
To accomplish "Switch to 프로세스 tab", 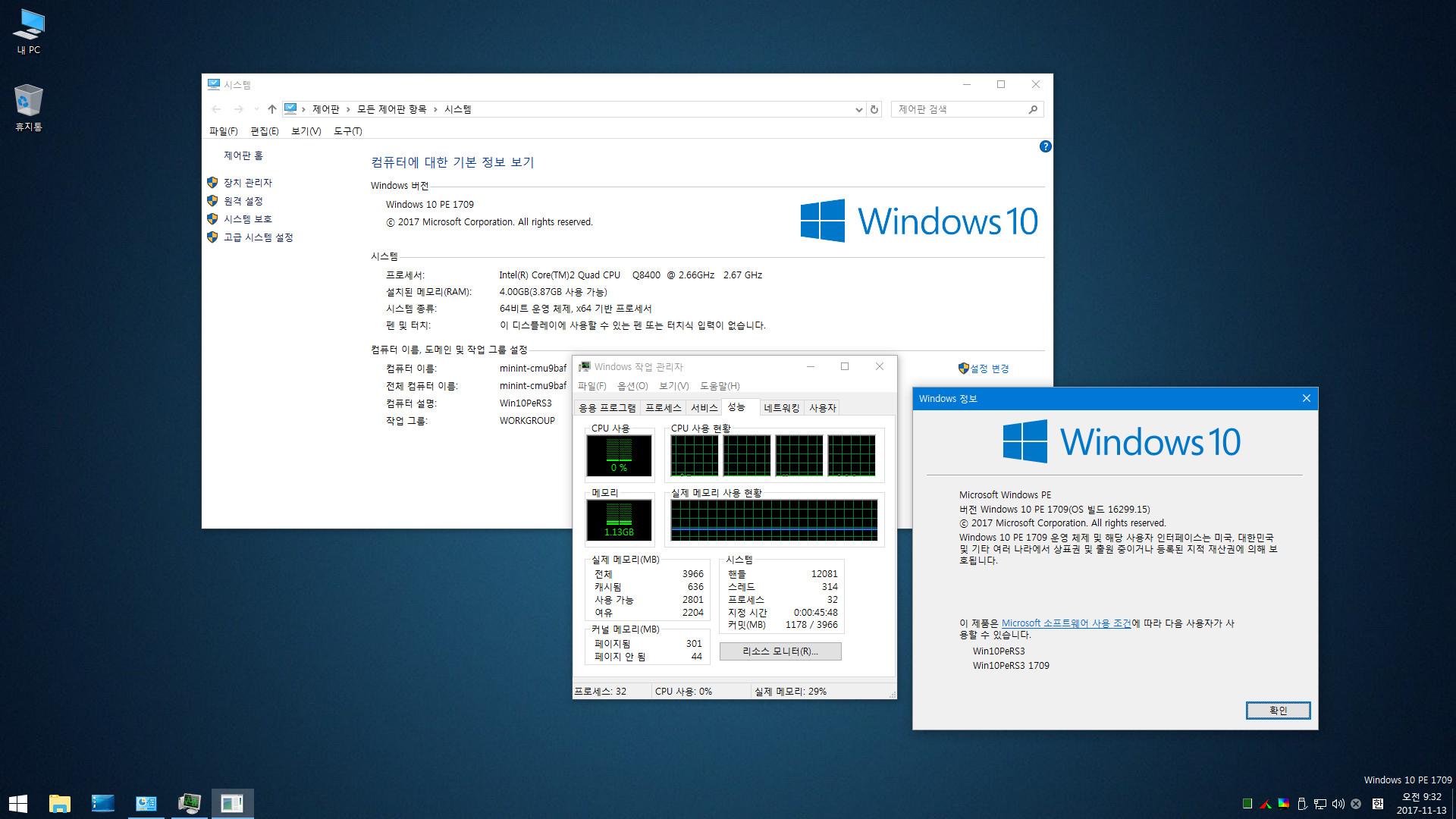I will [664, 408].
